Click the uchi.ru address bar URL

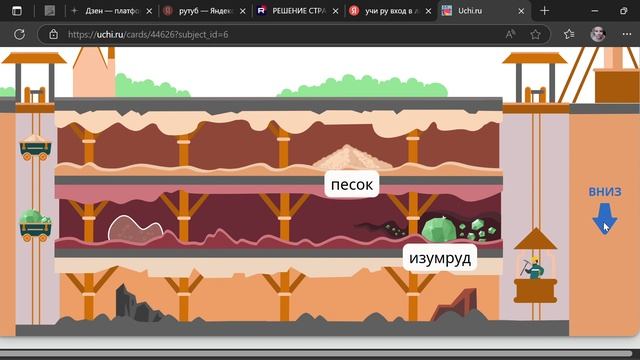pyautogui.click(x=148, y=34)
